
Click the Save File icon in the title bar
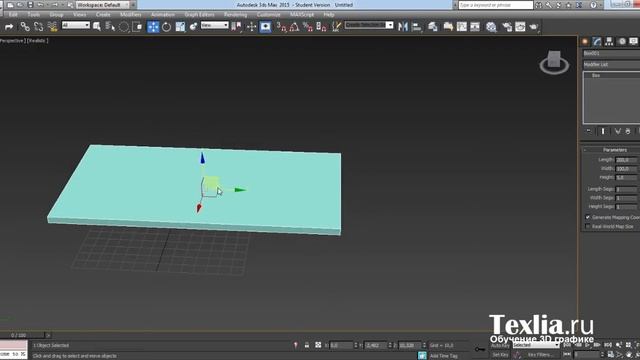click(31, 5)
